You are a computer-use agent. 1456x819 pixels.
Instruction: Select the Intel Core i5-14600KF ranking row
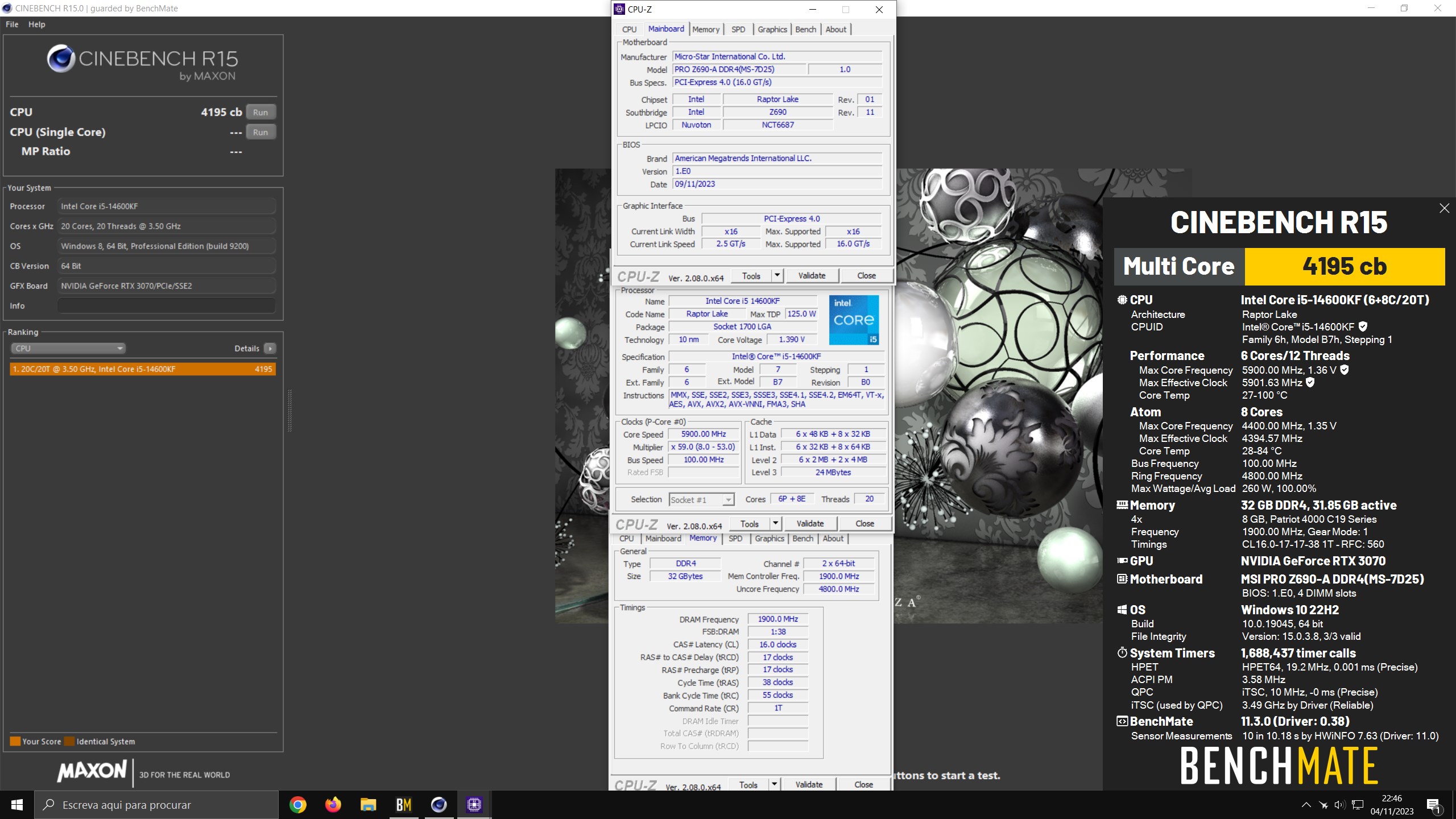click(142, 369)
